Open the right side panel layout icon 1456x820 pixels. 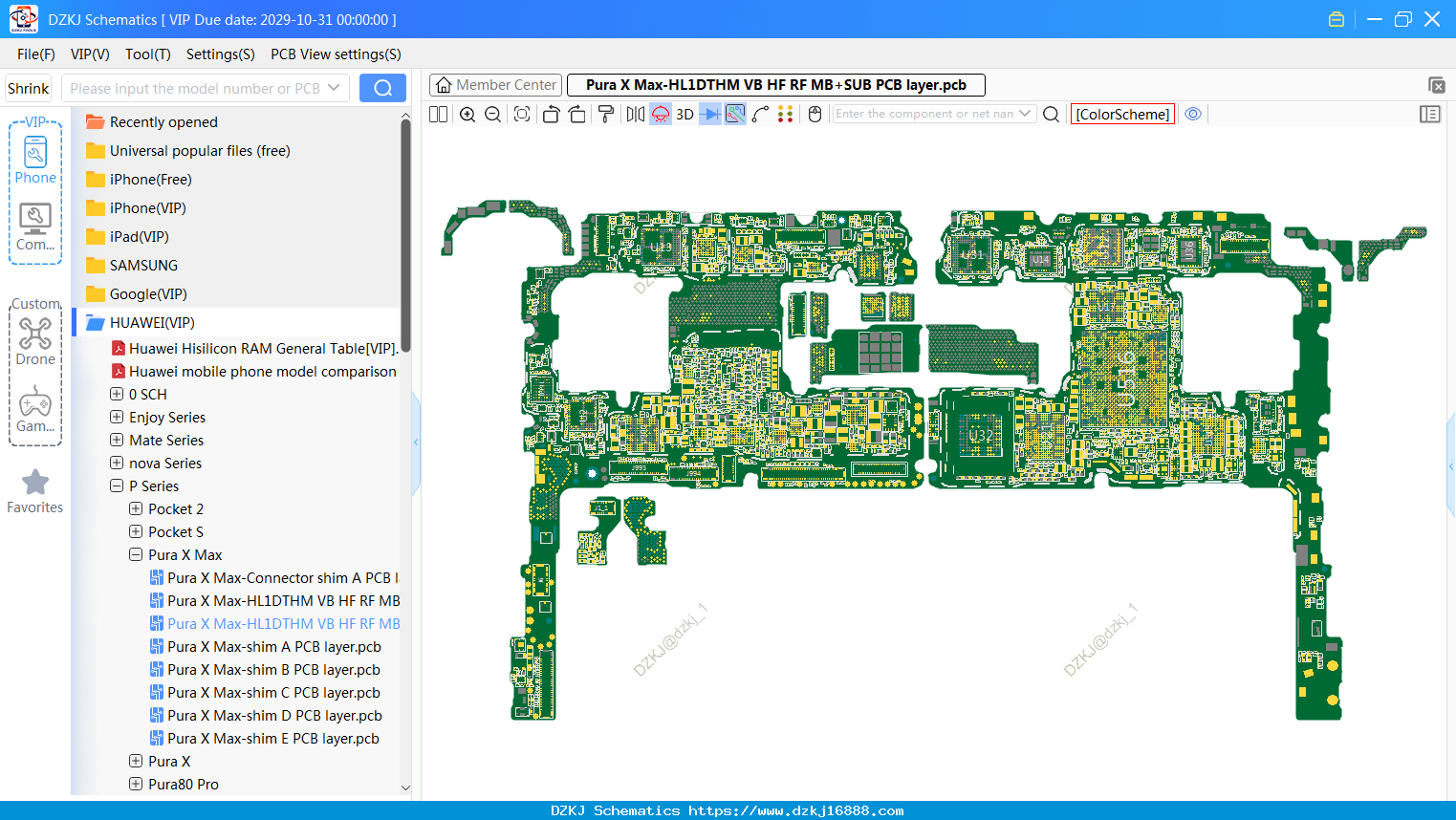point(1430,114)
